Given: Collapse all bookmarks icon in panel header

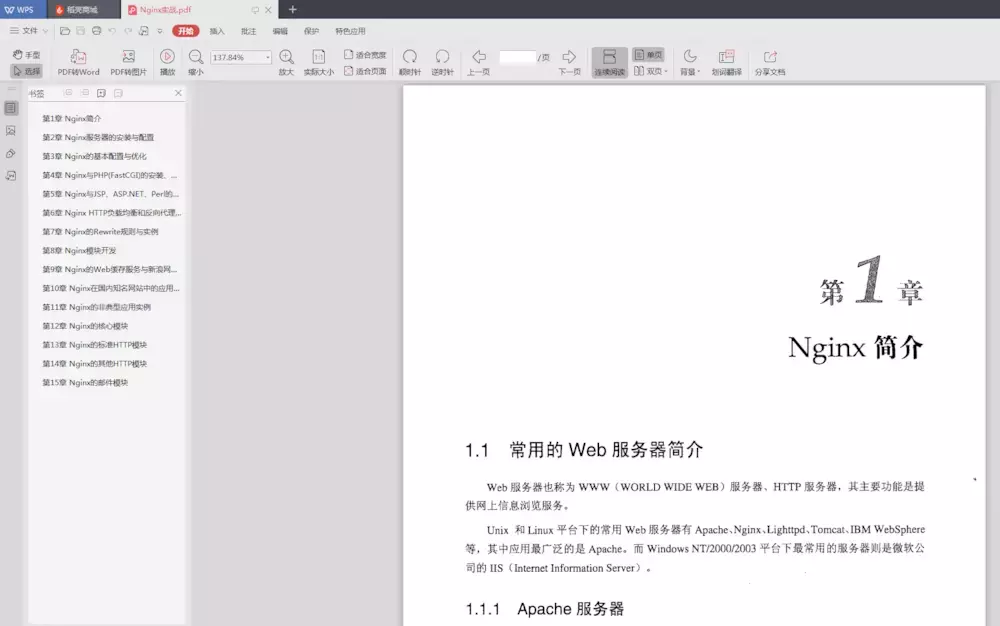Looking at the screenshot, I should (85, 93).
